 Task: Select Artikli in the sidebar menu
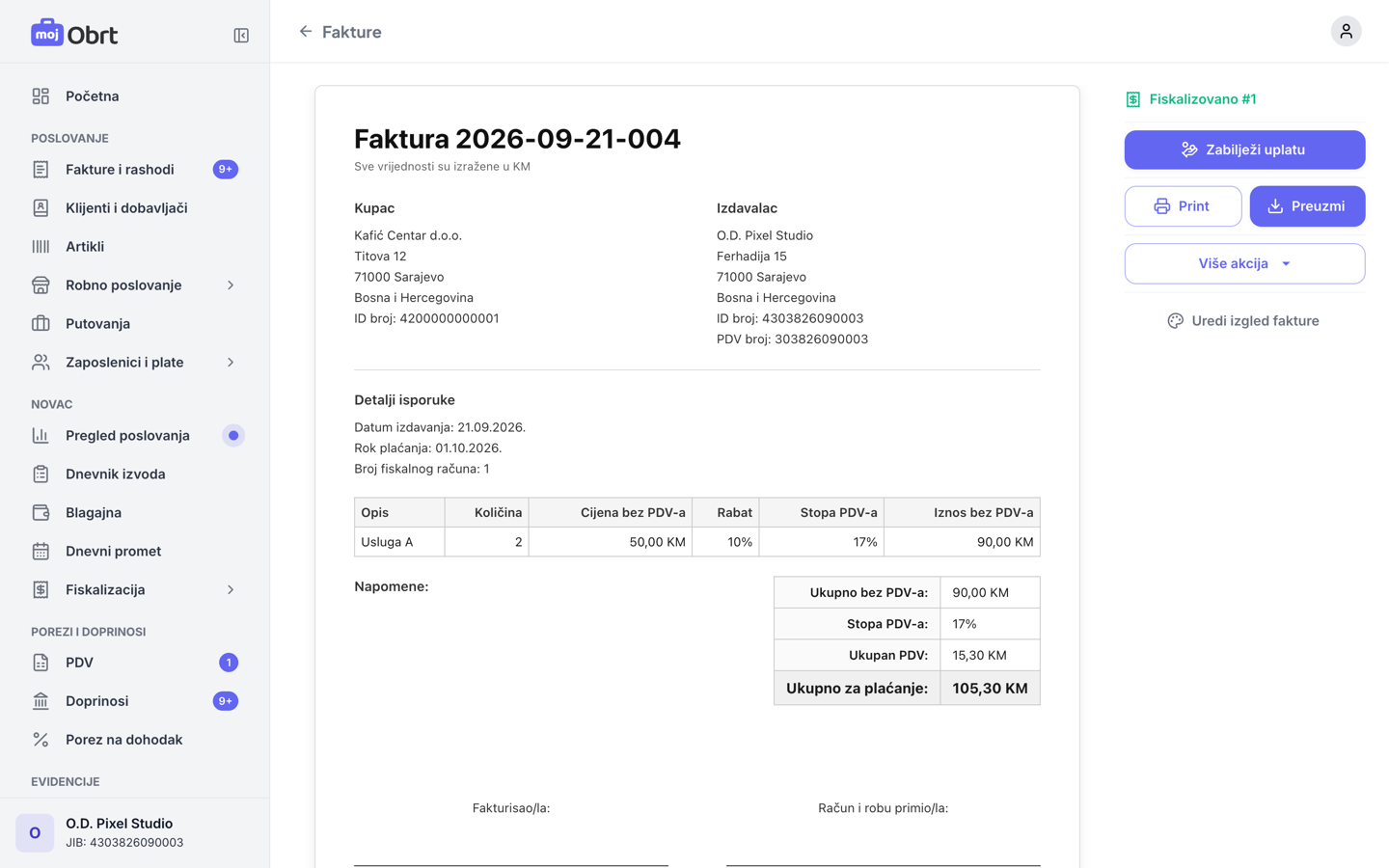click(x=135, y=247)
